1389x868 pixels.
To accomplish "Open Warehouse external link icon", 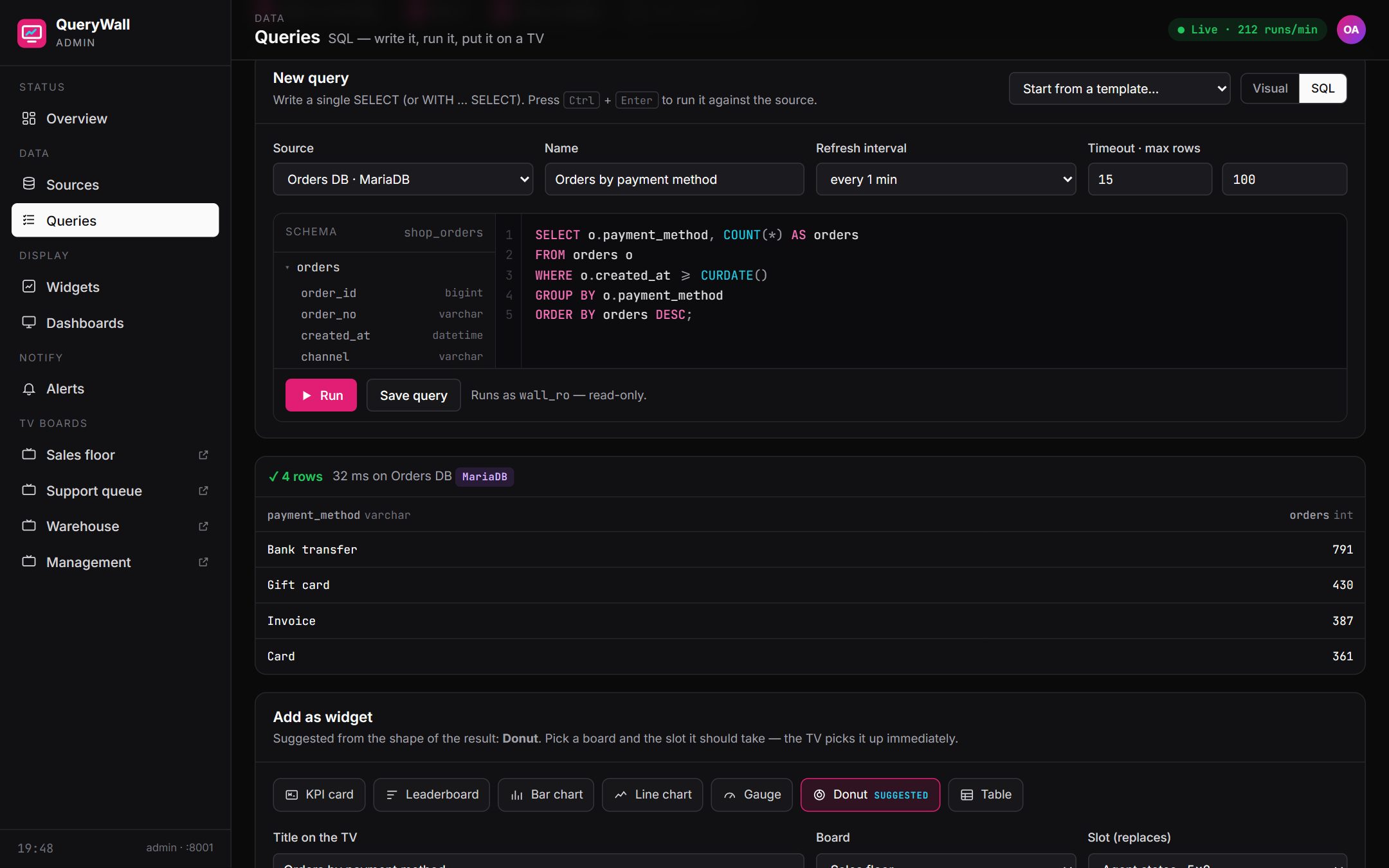I will [203, 526].
